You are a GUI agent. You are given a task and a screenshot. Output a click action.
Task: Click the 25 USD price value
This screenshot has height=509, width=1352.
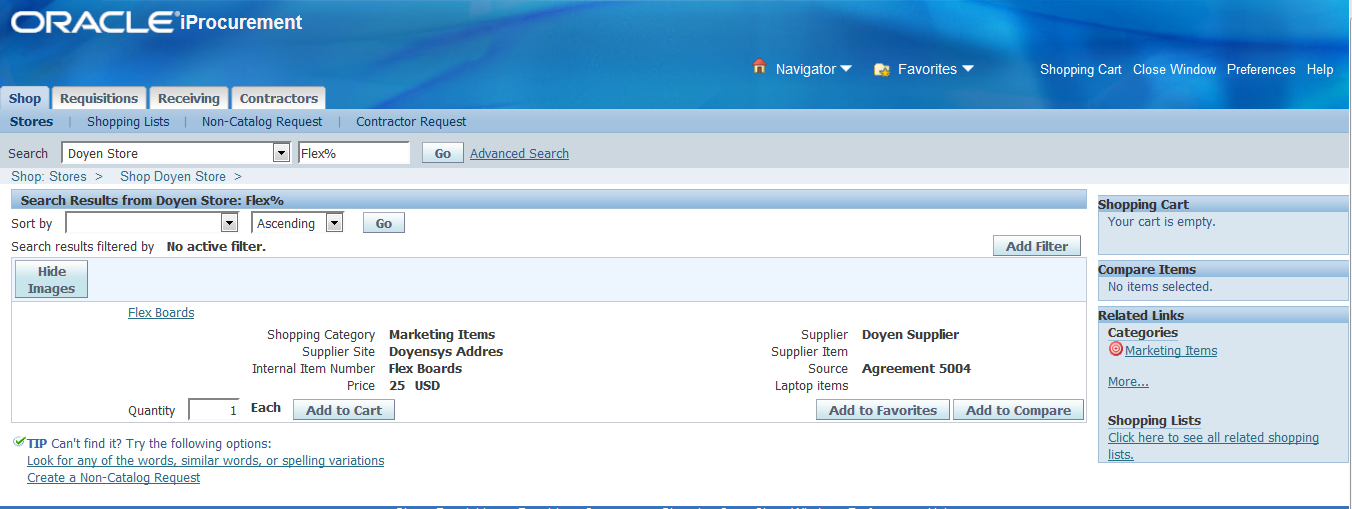coord(414,386)
